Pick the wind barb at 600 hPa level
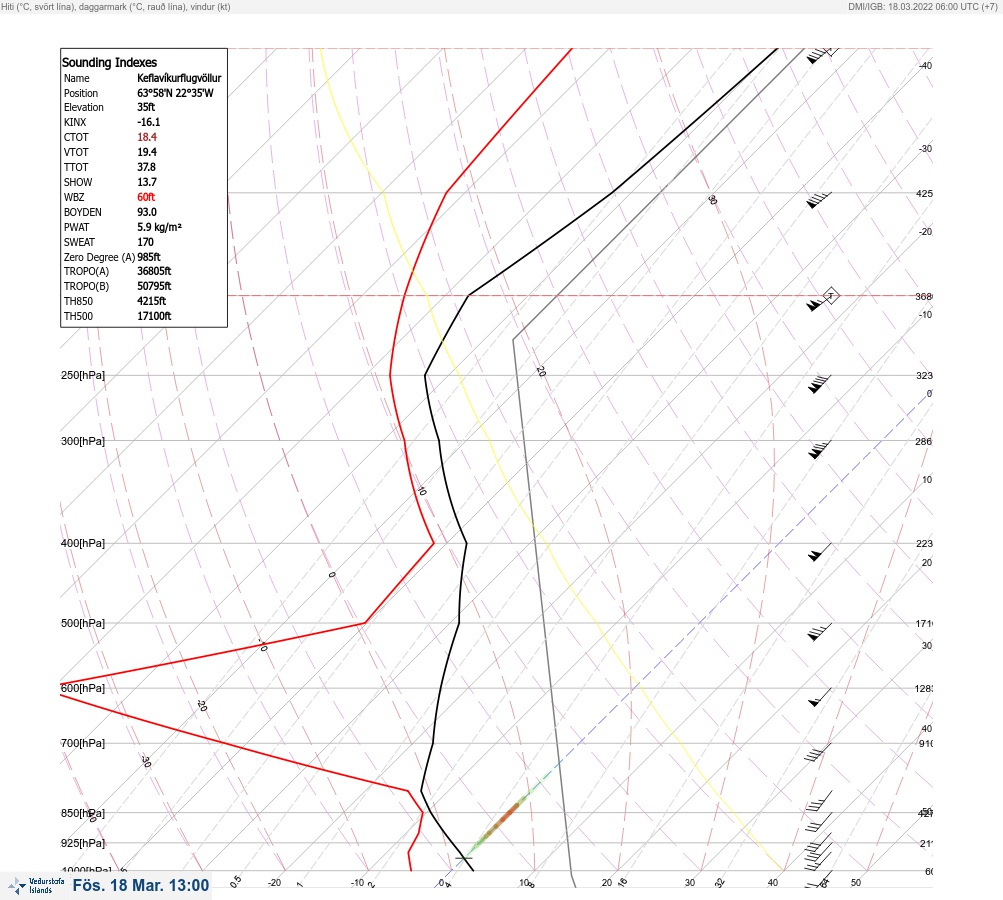The image size is (1003, 900). (x=819, y=697)
